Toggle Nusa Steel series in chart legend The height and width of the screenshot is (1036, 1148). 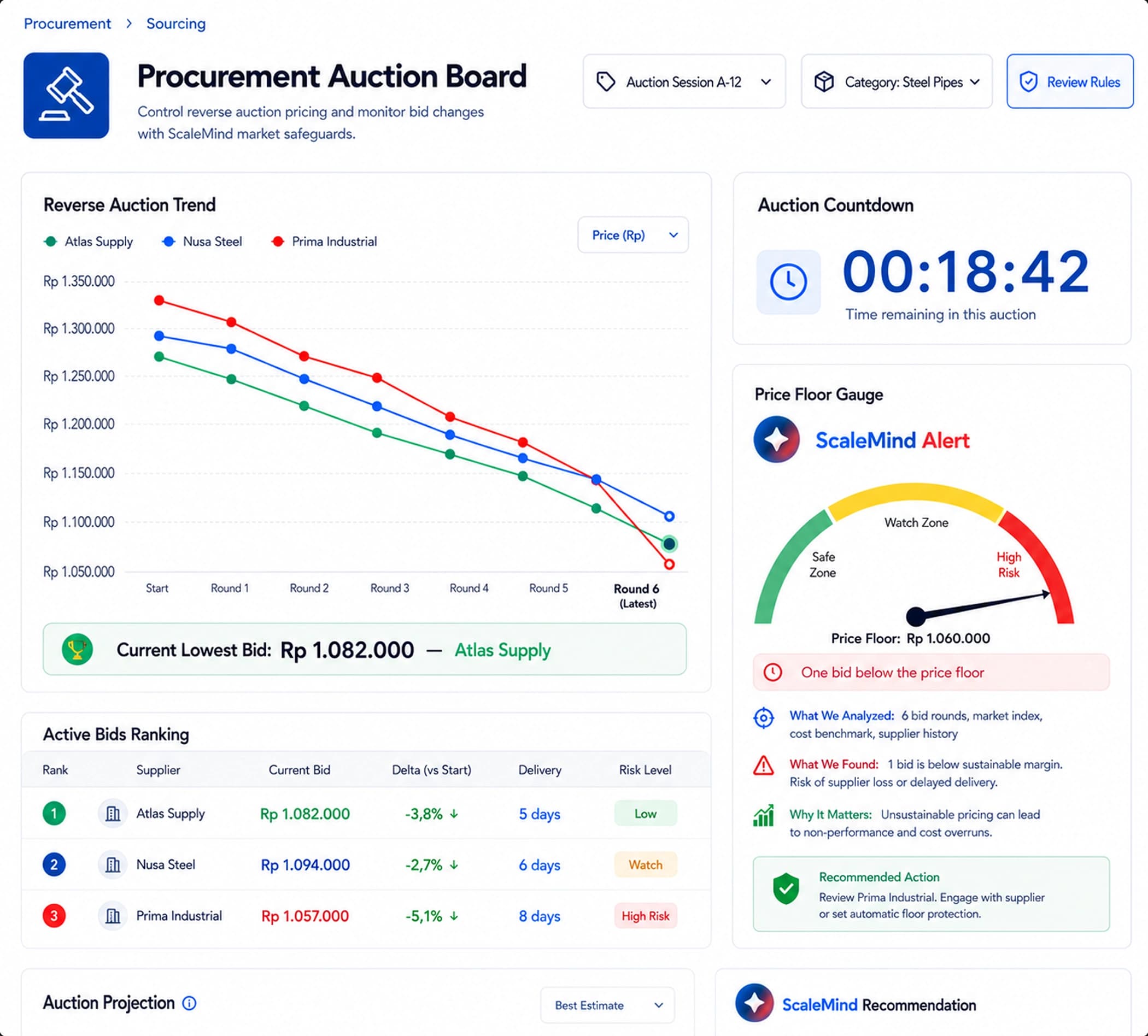pos(202,242)
